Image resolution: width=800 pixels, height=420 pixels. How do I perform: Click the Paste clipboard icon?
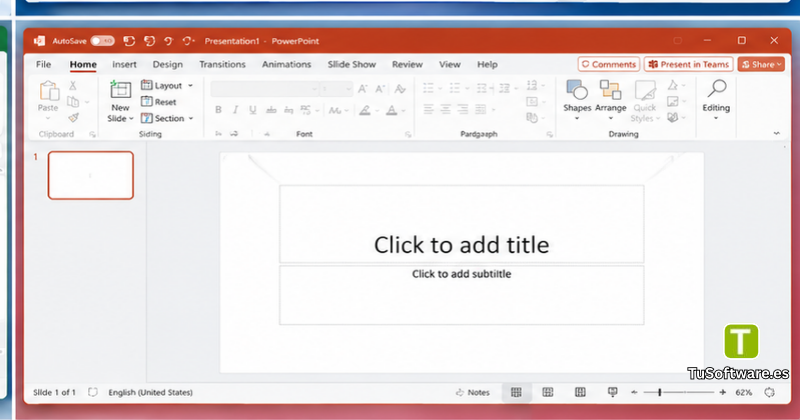point(48,91)
